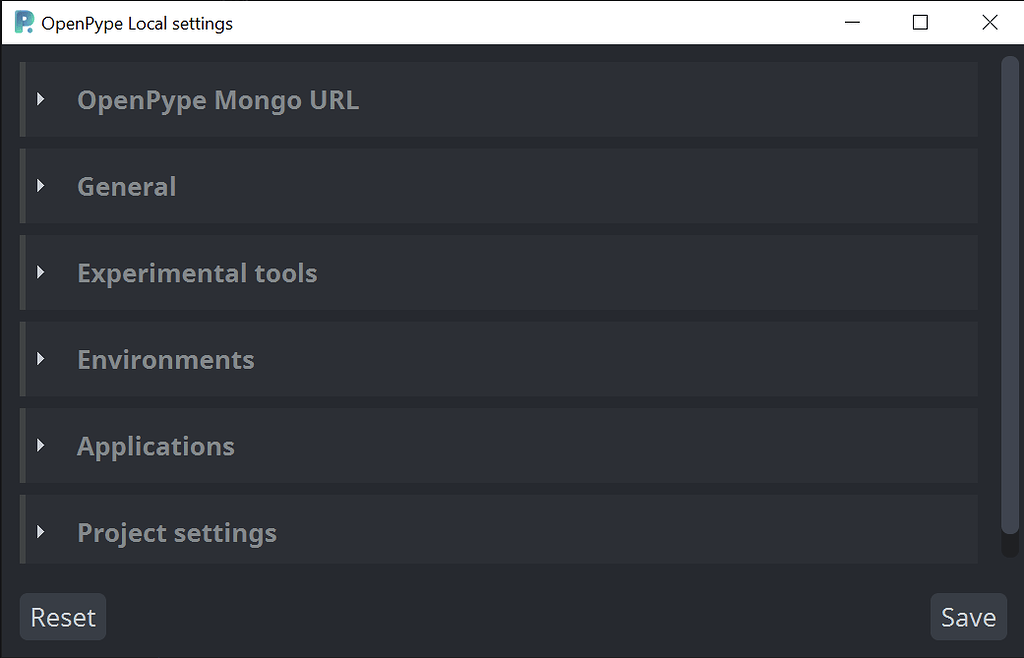Open the OpenPype Mongo URL settings header

coord(218,99)
